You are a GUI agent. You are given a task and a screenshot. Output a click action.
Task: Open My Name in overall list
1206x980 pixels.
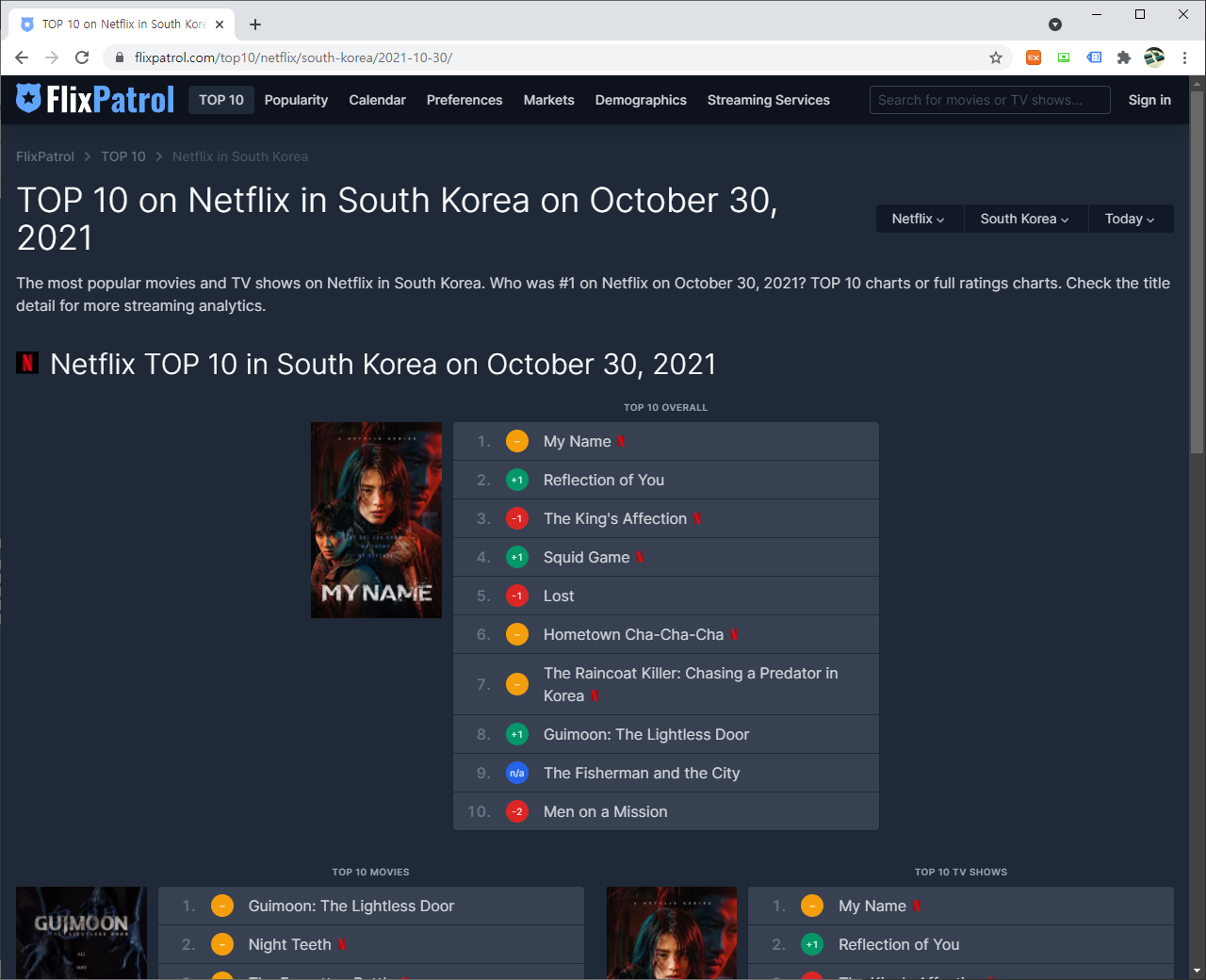tap(578, 441)
